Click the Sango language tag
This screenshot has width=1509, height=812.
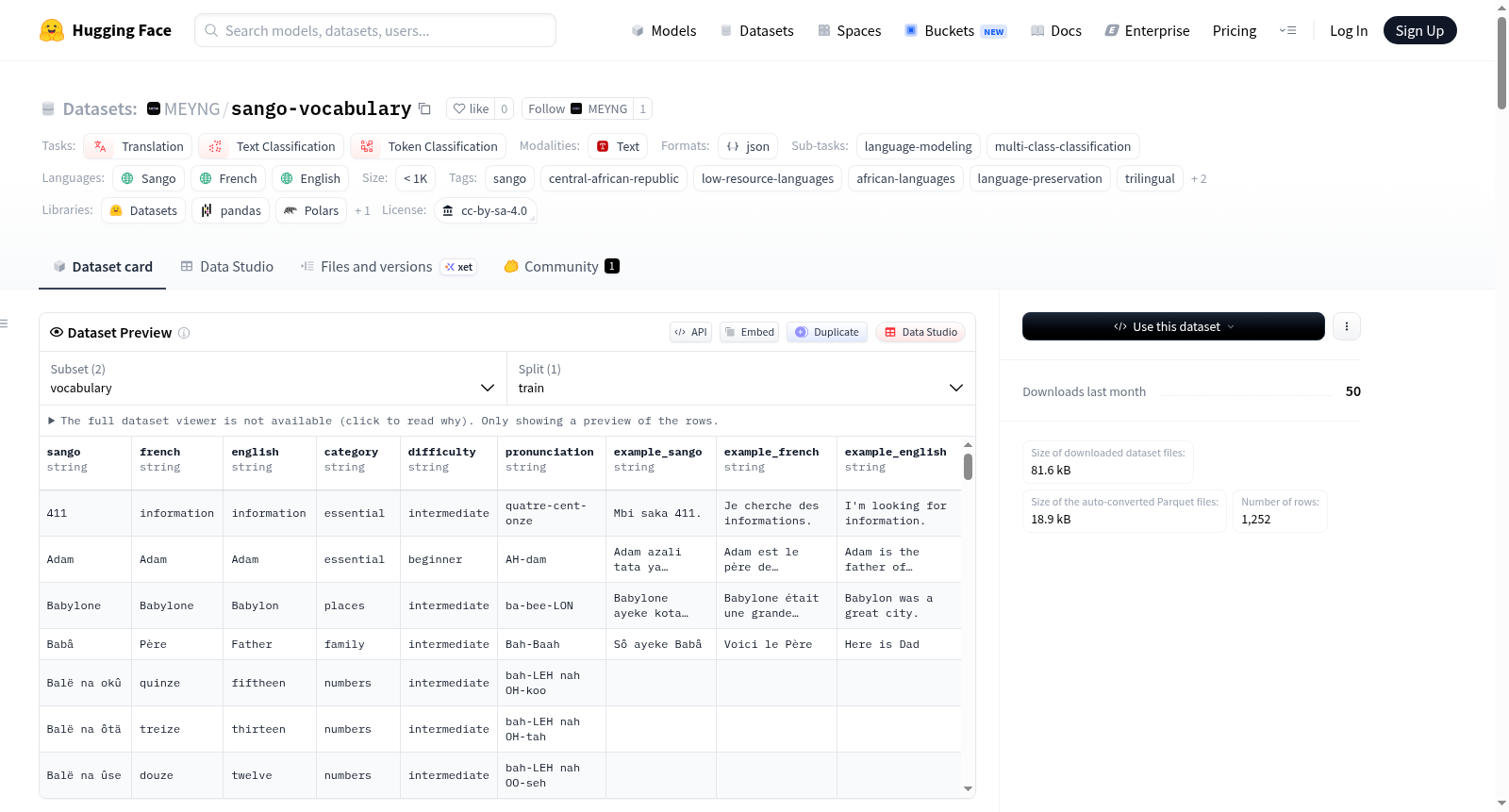tap(148, 178)
